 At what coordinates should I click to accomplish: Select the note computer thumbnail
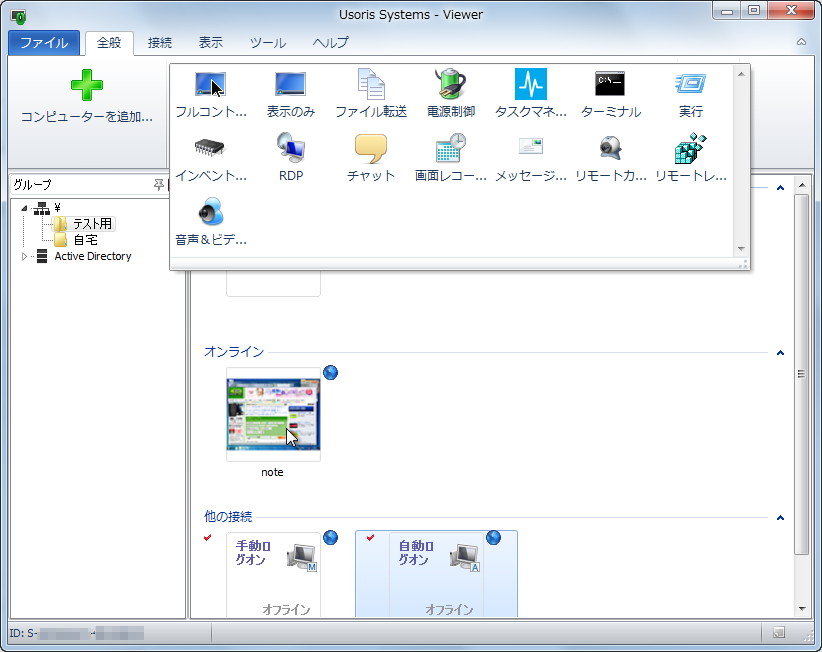click(273, 414)
